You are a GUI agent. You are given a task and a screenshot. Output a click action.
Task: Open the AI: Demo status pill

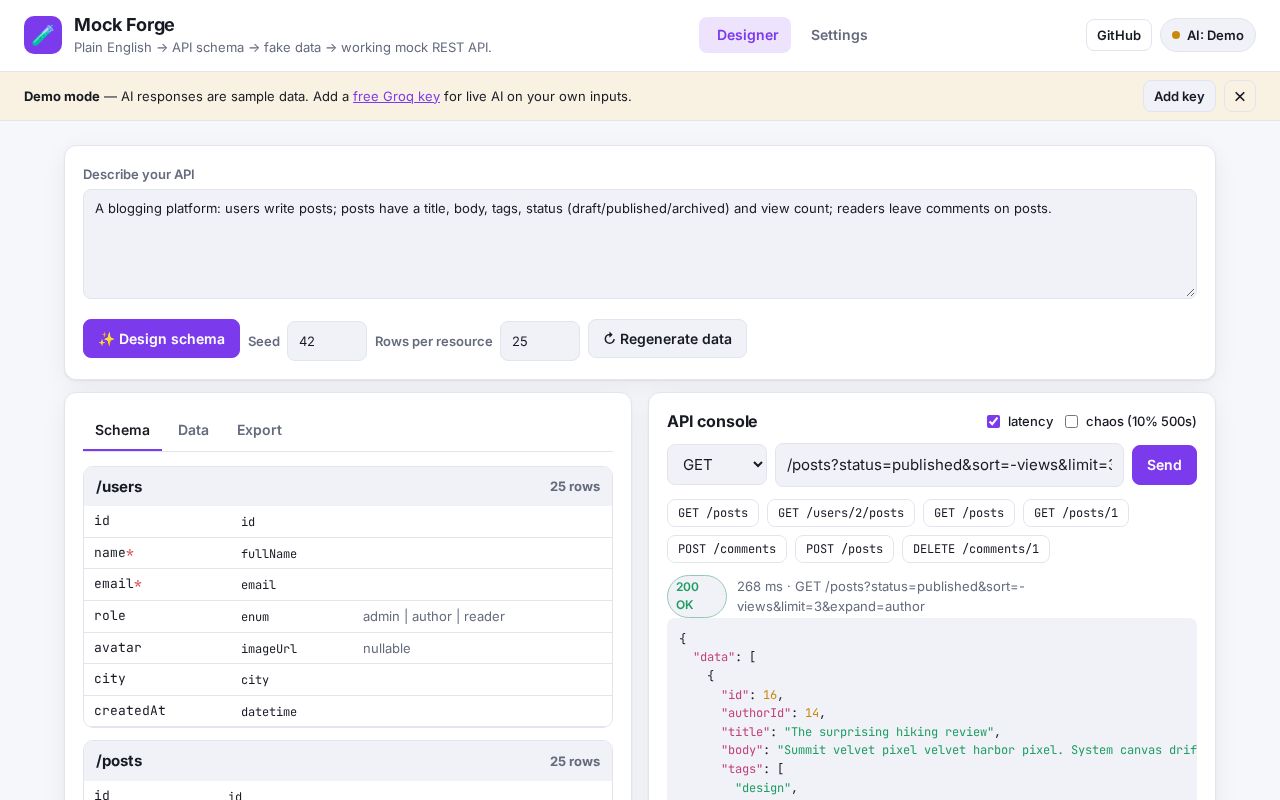pyautogui.click(x=1208, y=35)
